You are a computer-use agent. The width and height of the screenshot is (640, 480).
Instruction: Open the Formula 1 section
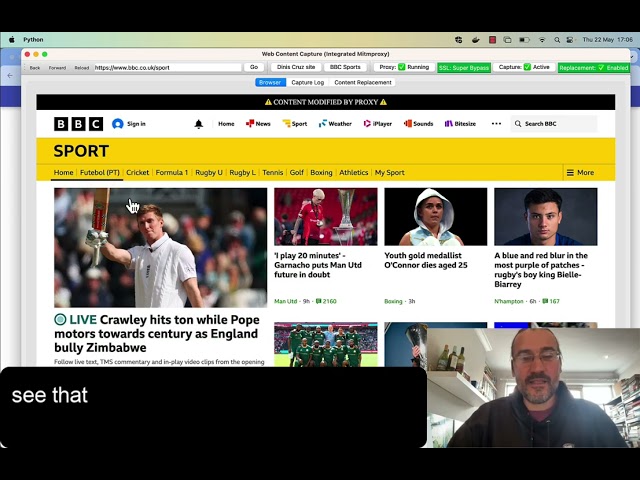coord(172,173)
